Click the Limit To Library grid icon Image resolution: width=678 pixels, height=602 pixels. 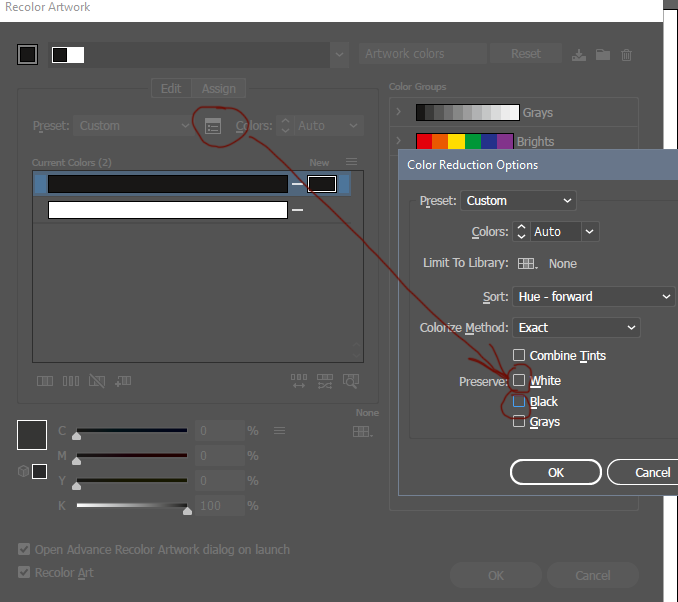[528, 263]
